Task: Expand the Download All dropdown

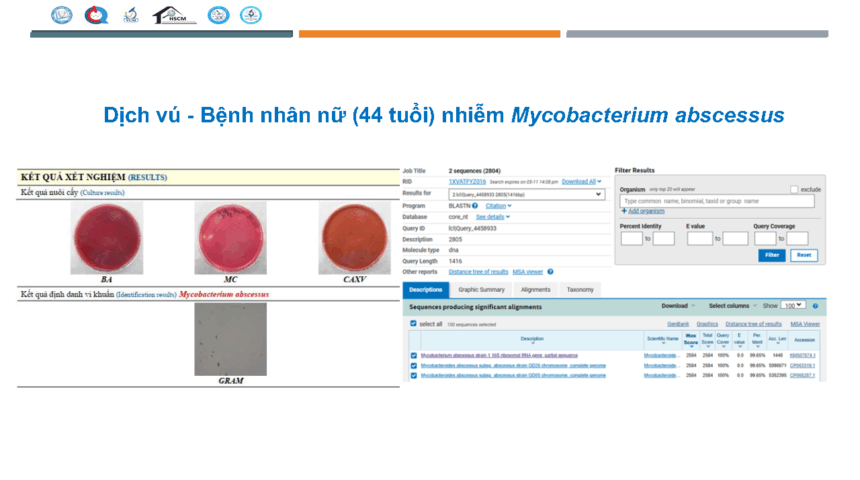Action: coord(582,182)
